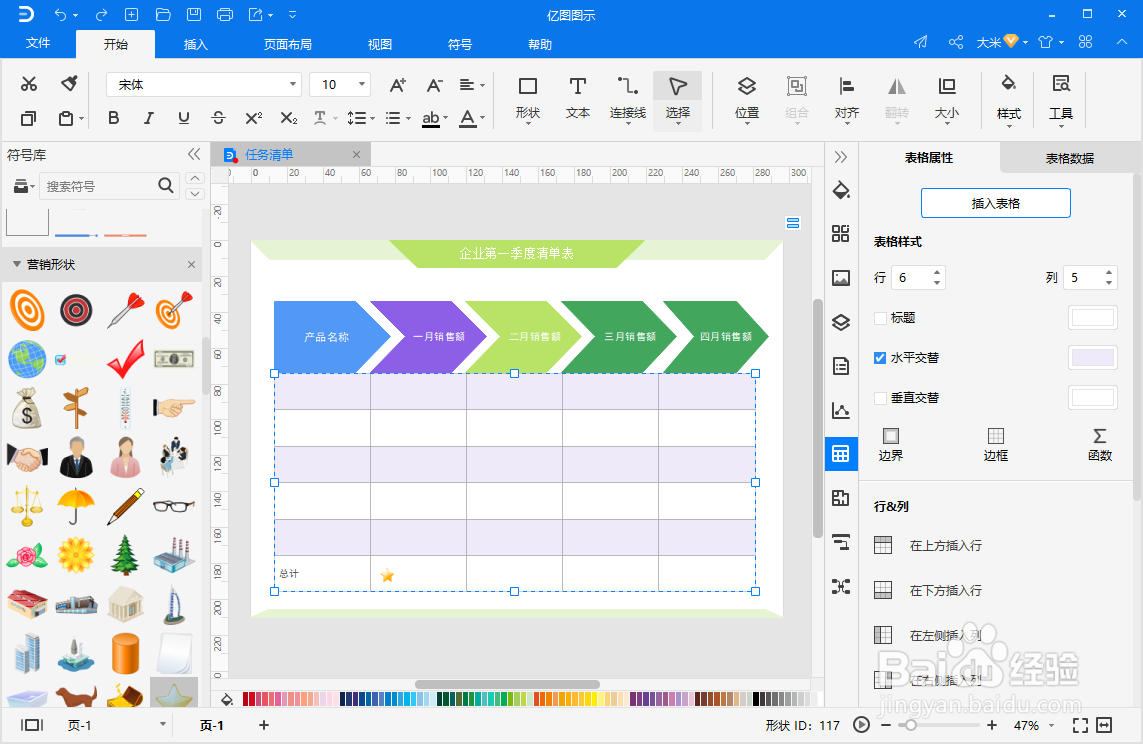The width and height of the screenshot is (1143, 744).
Task: Select the Connector line tool
Action: pos(628,98)
